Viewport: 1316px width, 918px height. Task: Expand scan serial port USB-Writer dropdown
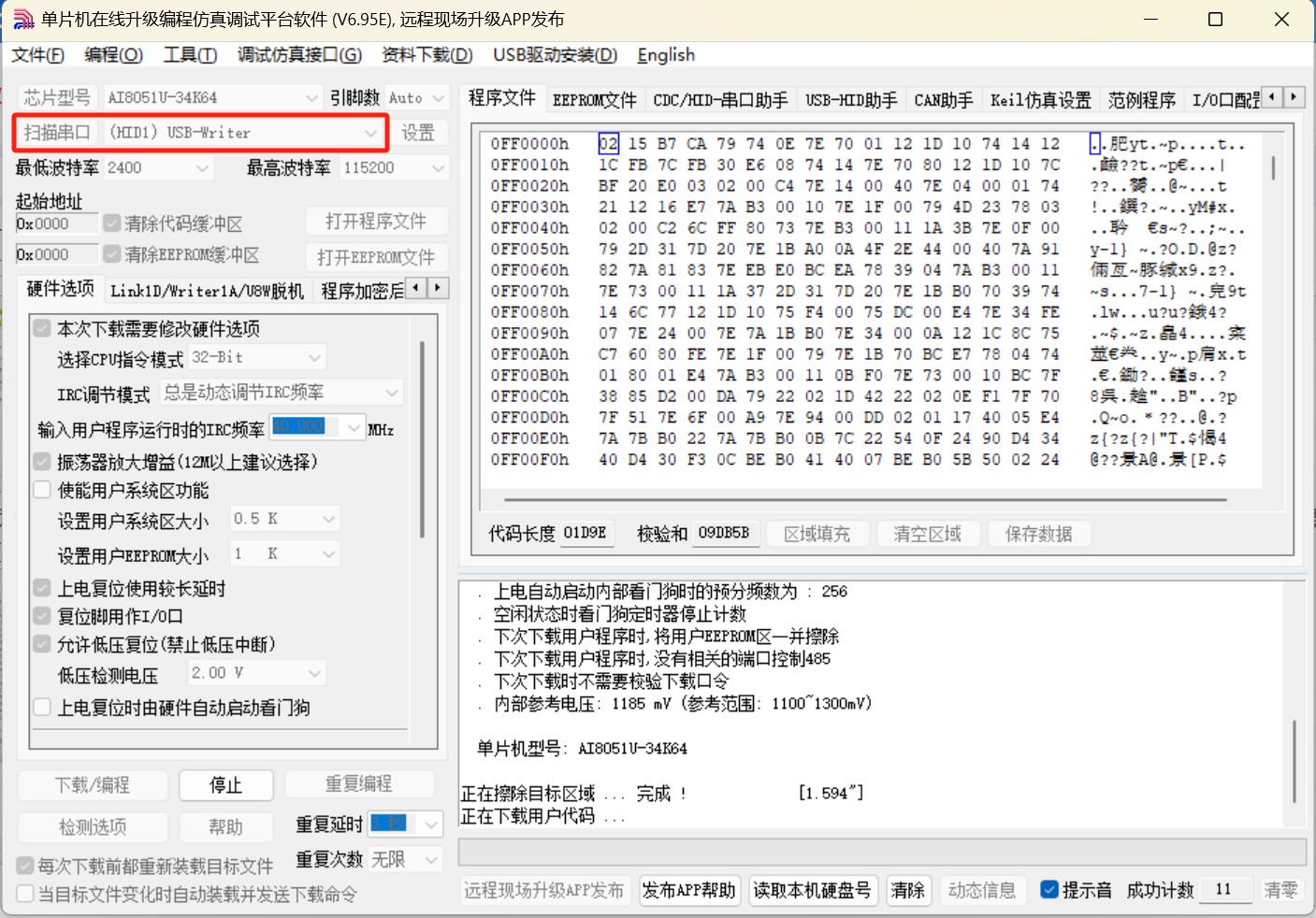pos(370,133)
